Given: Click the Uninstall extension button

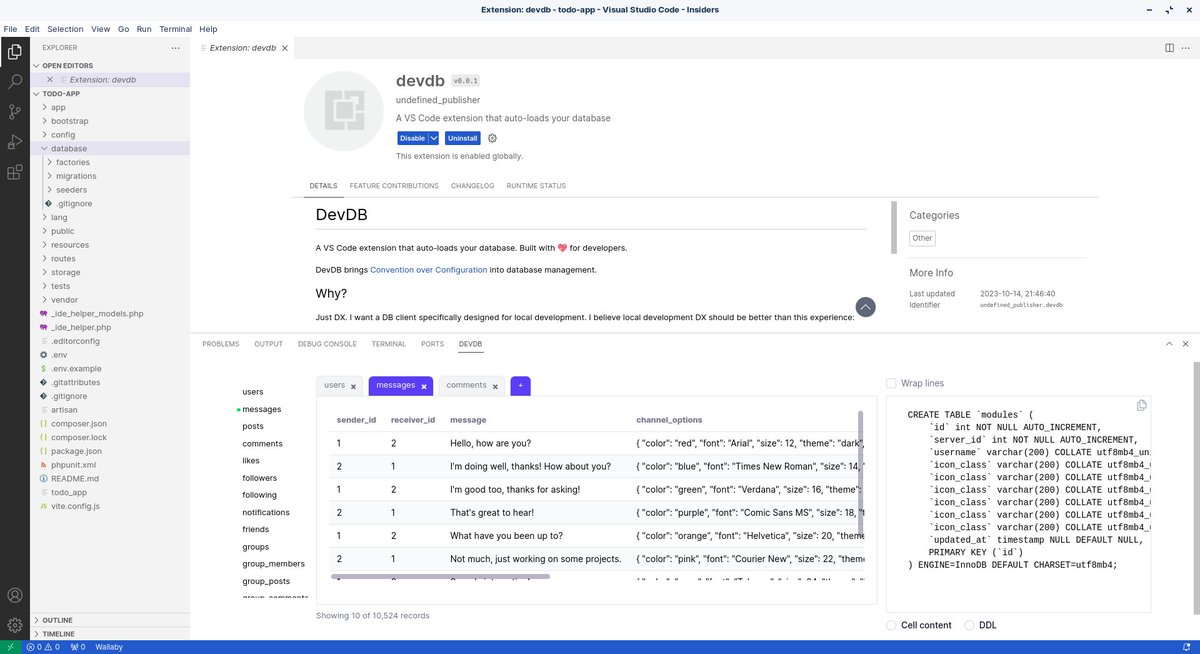Looking at the screenshot, I should (462, 138).
